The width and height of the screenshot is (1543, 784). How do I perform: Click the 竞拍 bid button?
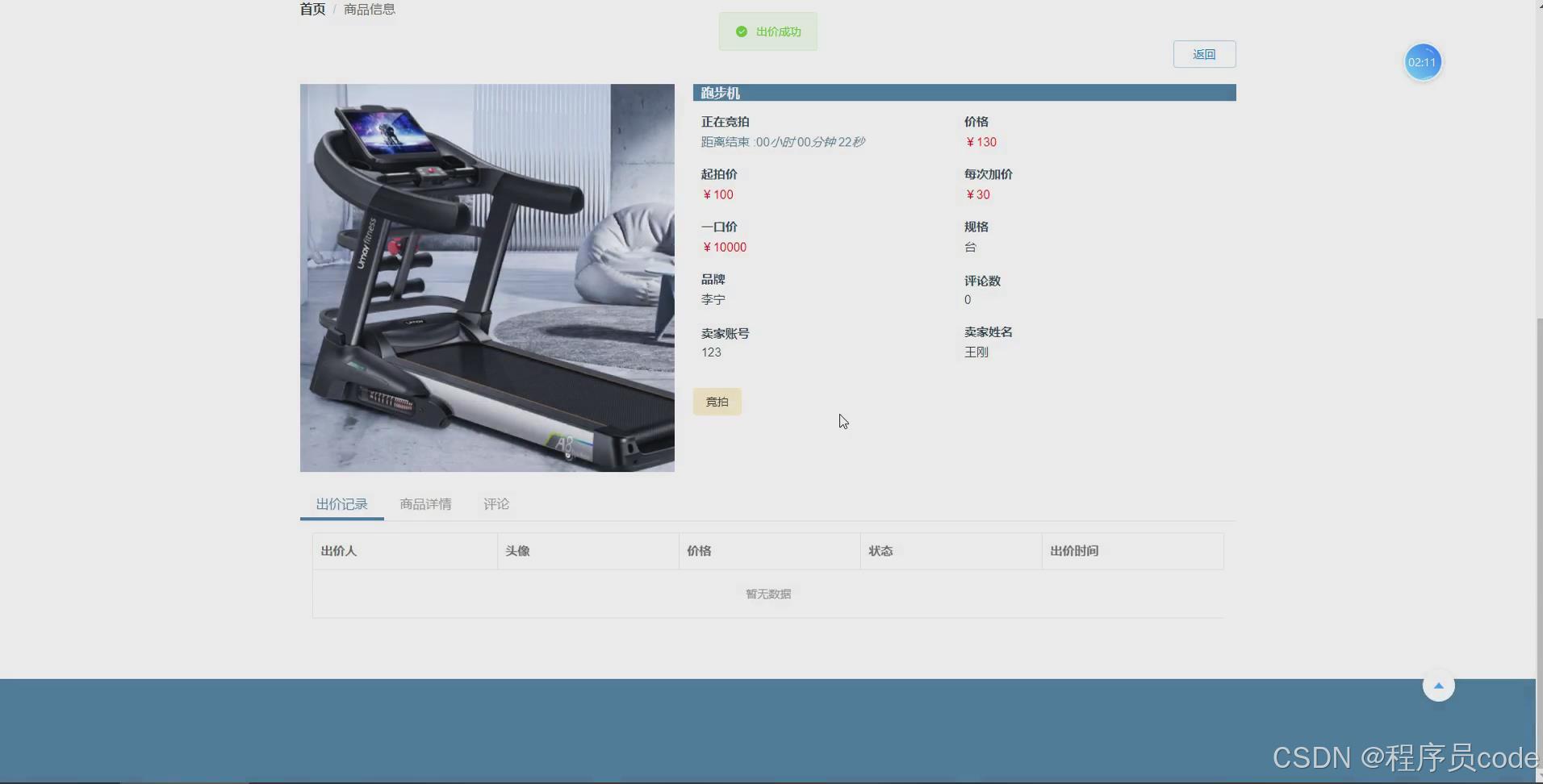click(x=717, y=402)
